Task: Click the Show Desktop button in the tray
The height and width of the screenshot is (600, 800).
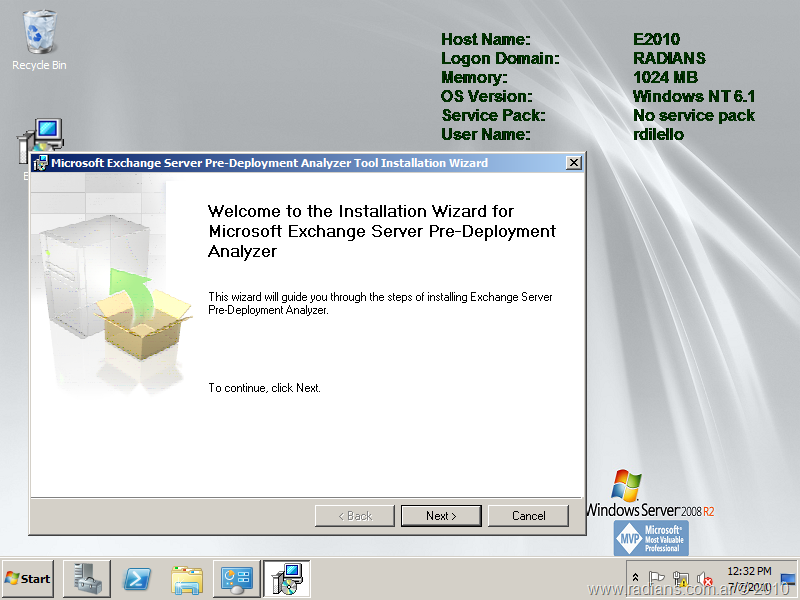Action: point(788,578)
